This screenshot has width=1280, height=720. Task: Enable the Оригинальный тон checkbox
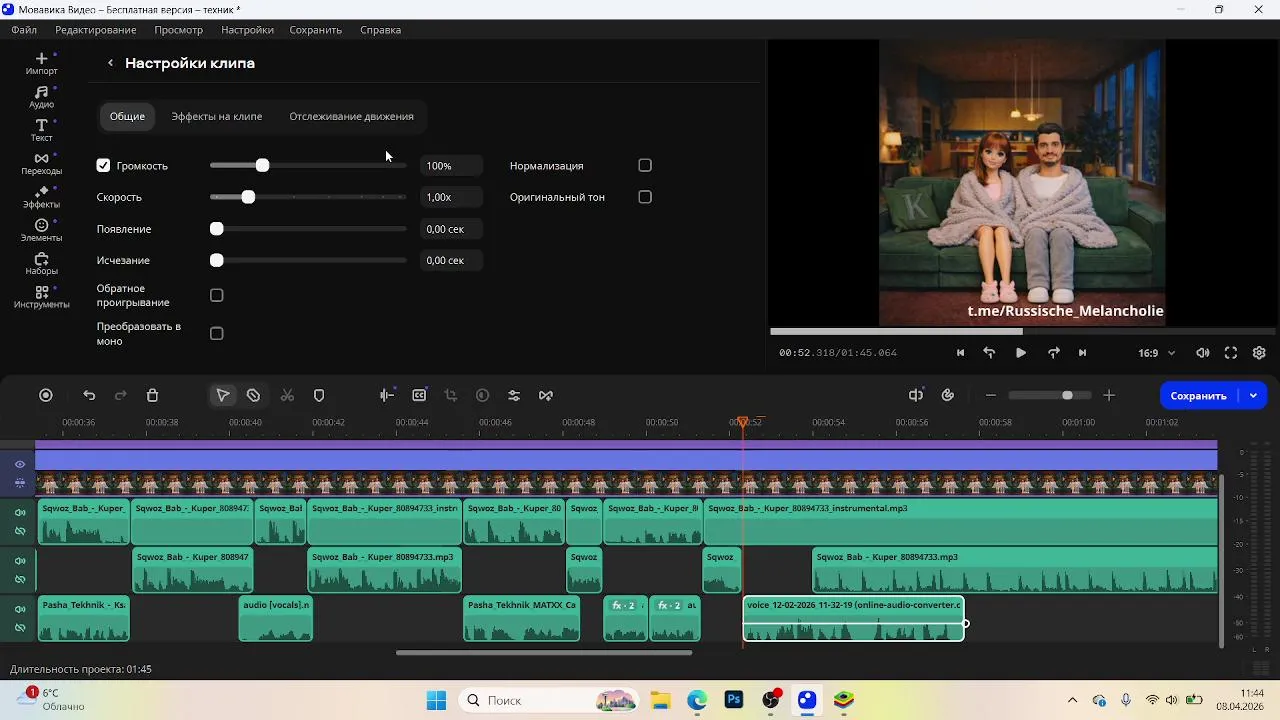click(x=645, y=197)
